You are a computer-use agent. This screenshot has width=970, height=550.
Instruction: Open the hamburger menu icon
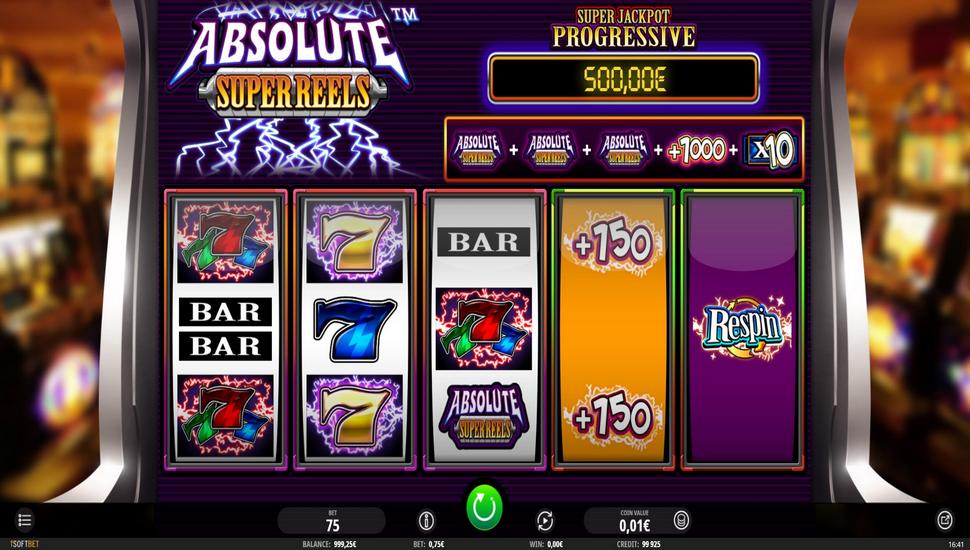(24, 520)
